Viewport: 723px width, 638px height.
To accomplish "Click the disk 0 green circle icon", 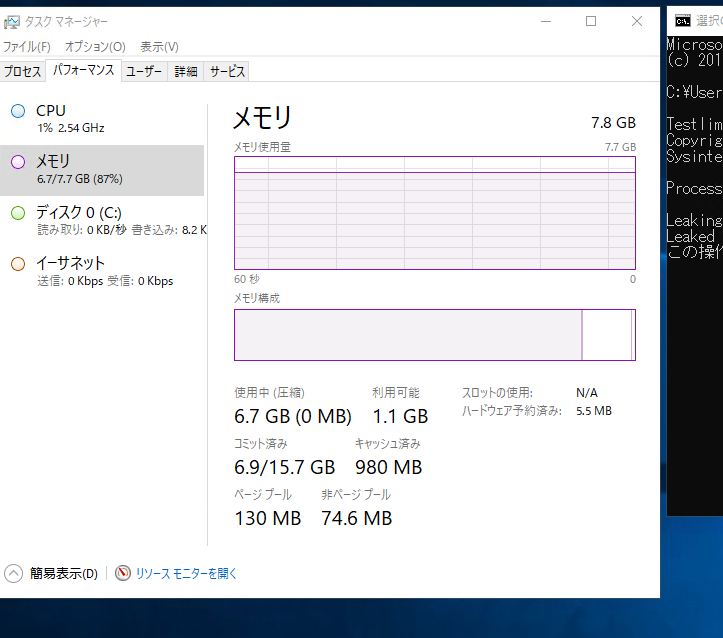I will coord(18,213).
